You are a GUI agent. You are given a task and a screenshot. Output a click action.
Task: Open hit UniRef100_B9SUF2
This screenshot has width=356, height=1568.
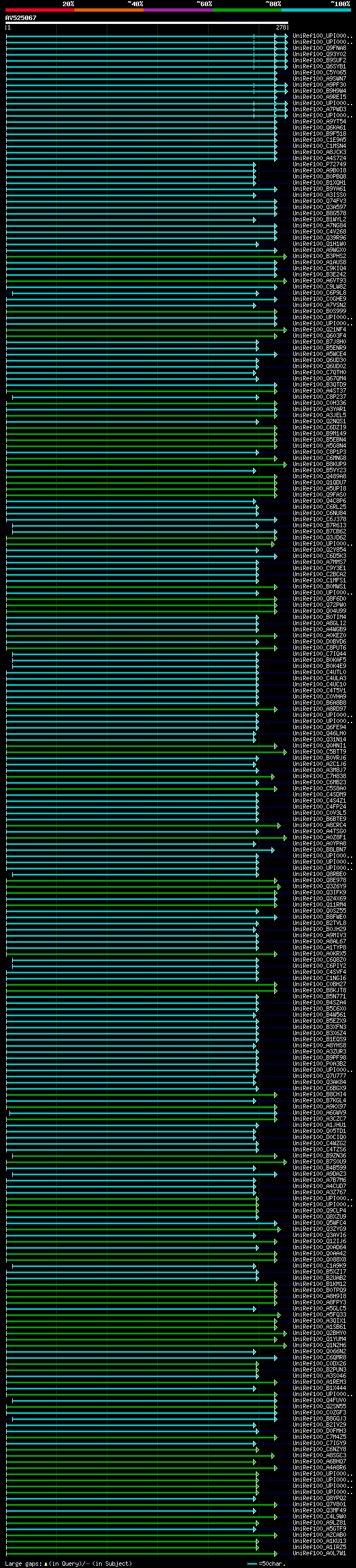pyautogui.click(x=319, y=60)
